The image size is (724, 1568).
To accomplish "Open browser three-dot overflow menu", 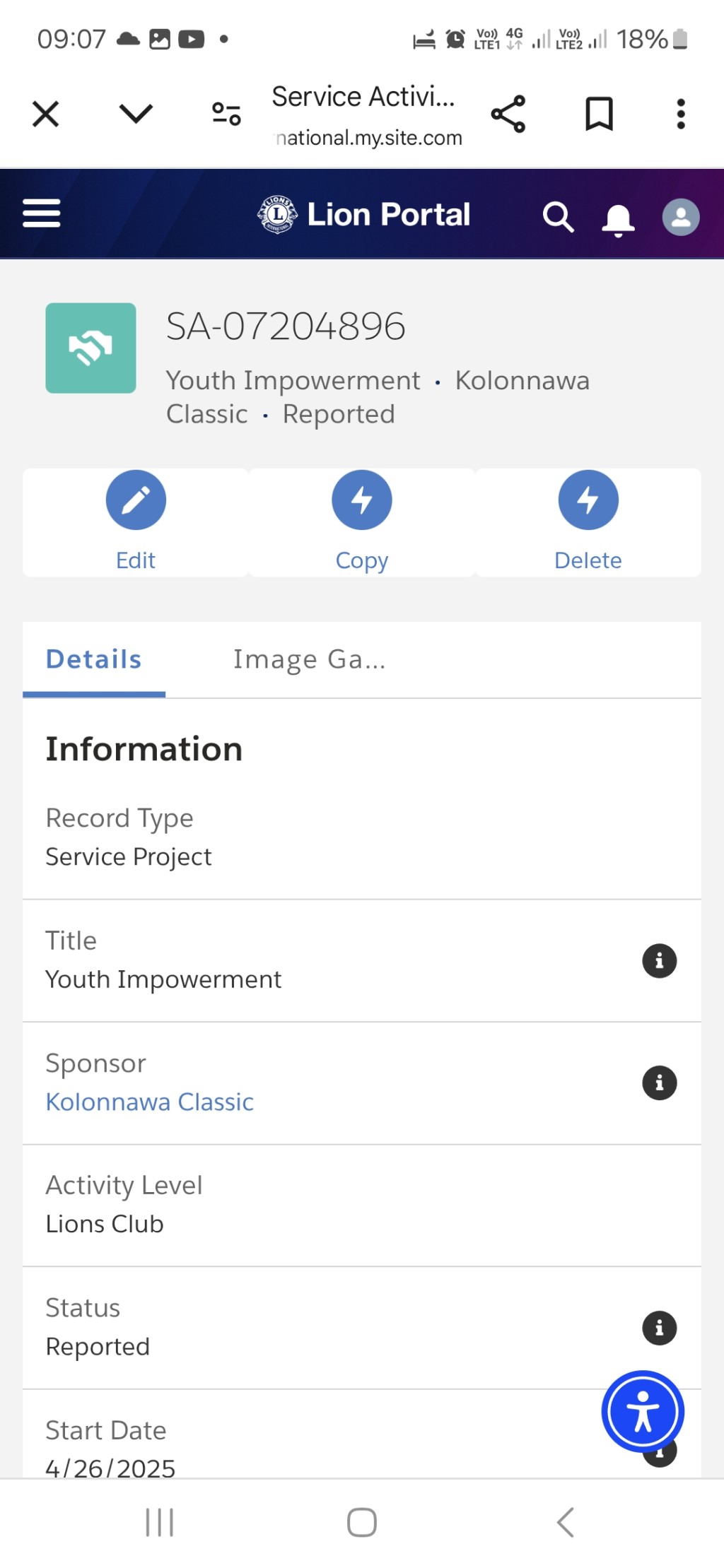I will click(681, 114).
